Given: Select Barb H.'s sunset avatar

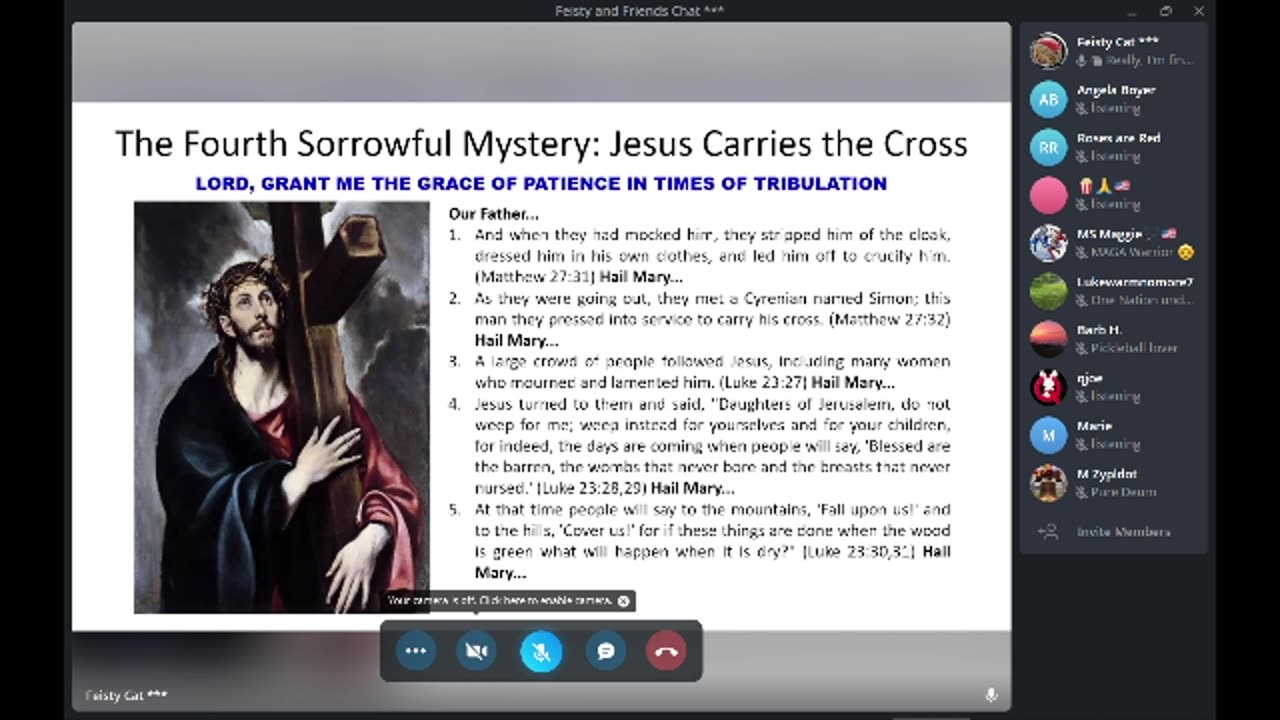Looking at the screenshot, I should [1049, 339].
